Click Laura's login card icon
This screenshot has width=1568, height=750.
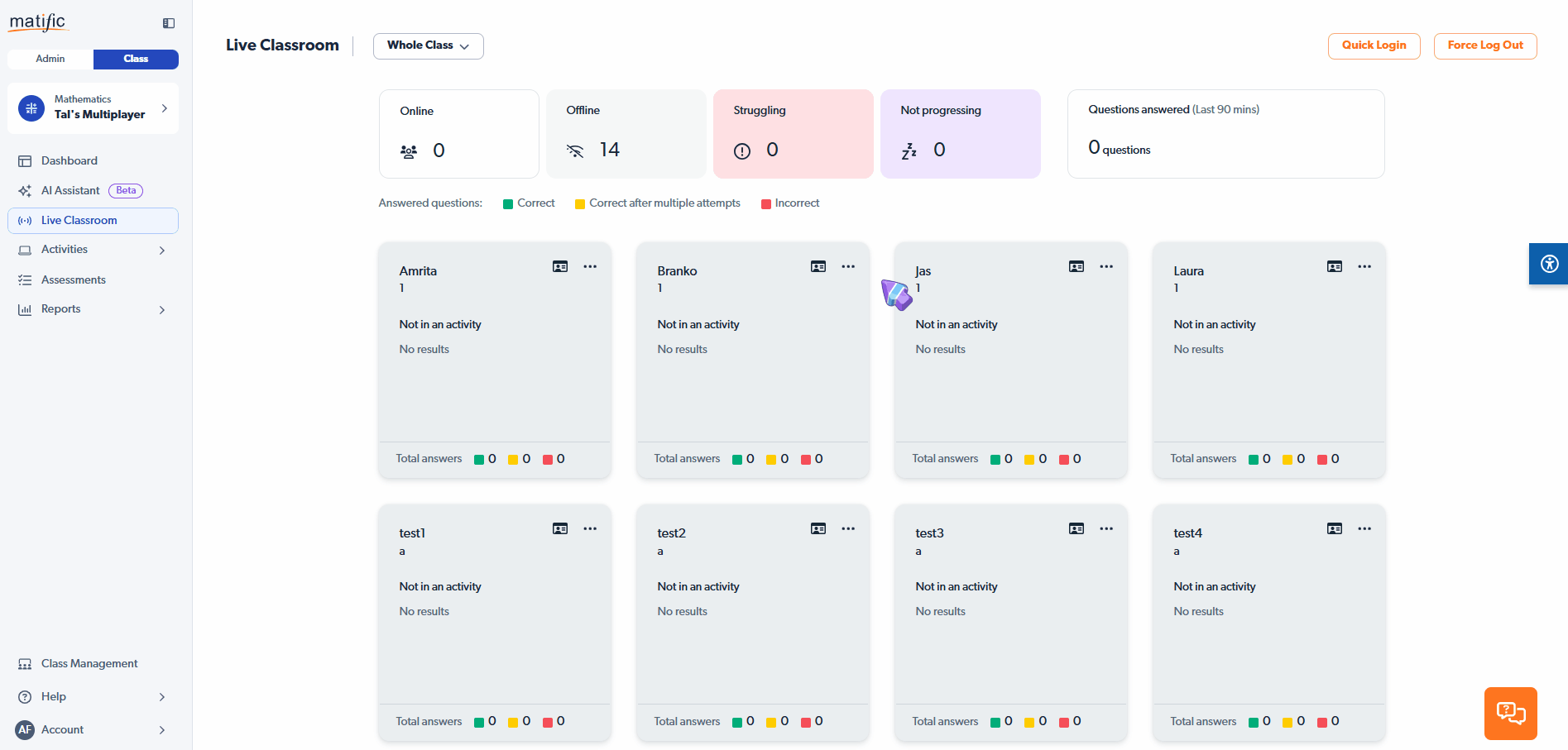click(x=1335, y=266)
